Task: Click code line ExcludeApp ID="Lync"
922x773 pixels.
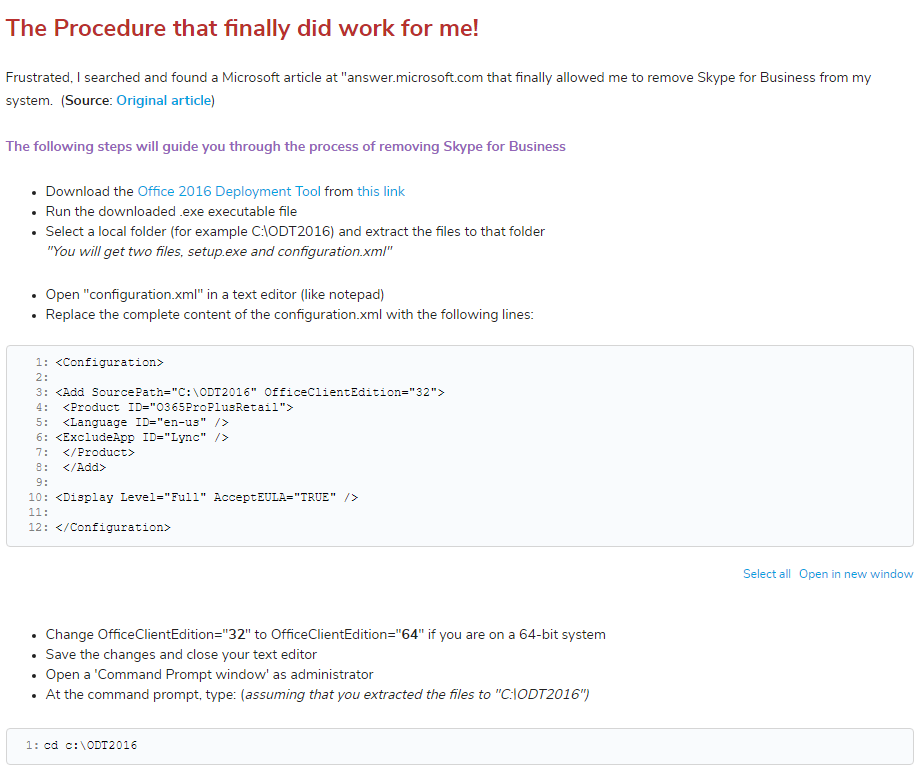Action: [x=142, y=437]
